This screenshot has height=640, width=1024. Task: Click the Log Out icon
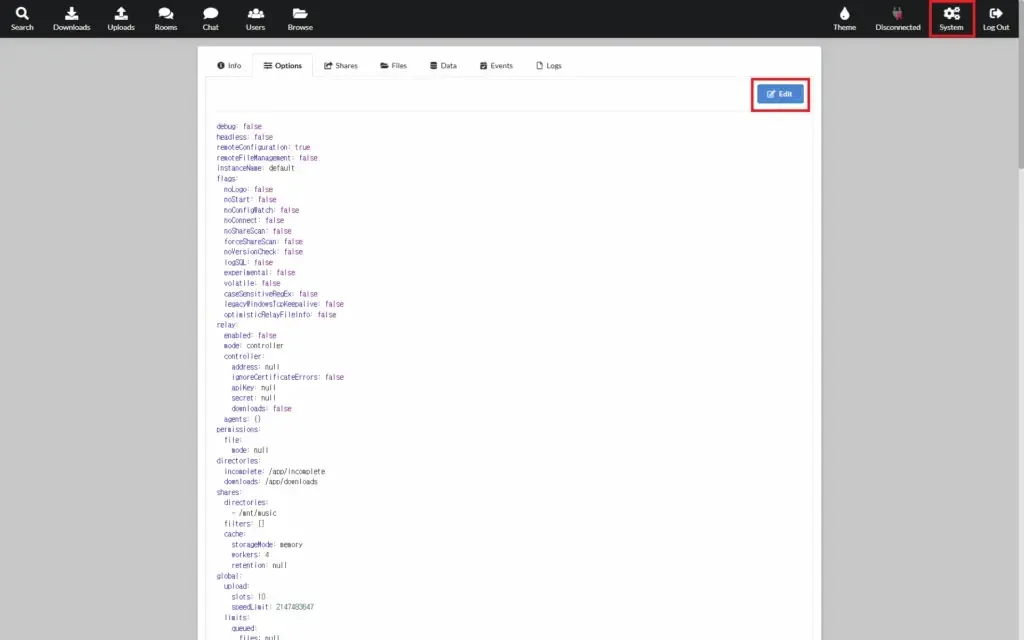coord(996,17)
